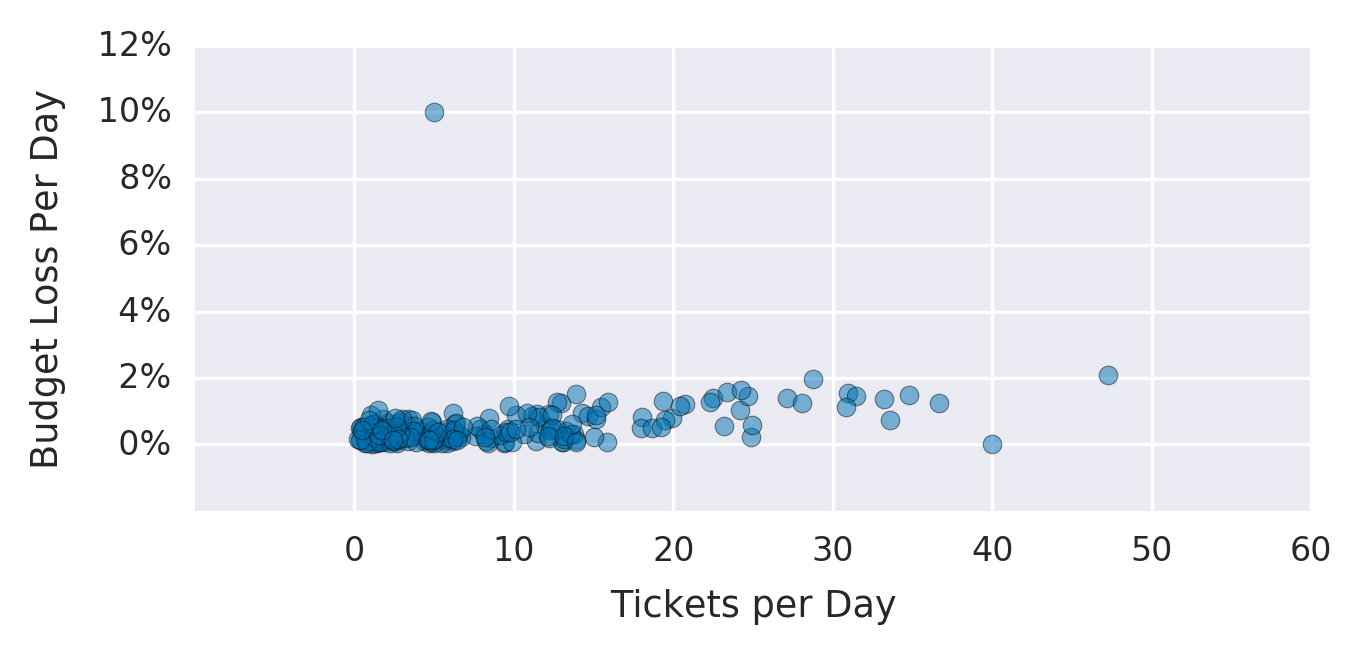
Task: Click the 10 x-axis tick label
Action: tap(514, 549)
